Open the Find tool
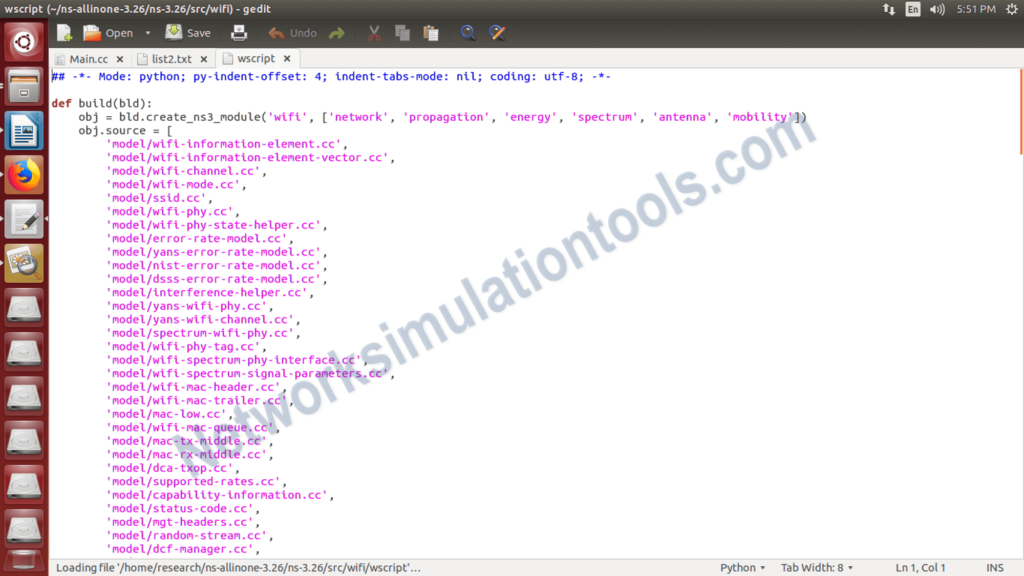The width and height of the screenshot is (1024, 576). point(467,32)
